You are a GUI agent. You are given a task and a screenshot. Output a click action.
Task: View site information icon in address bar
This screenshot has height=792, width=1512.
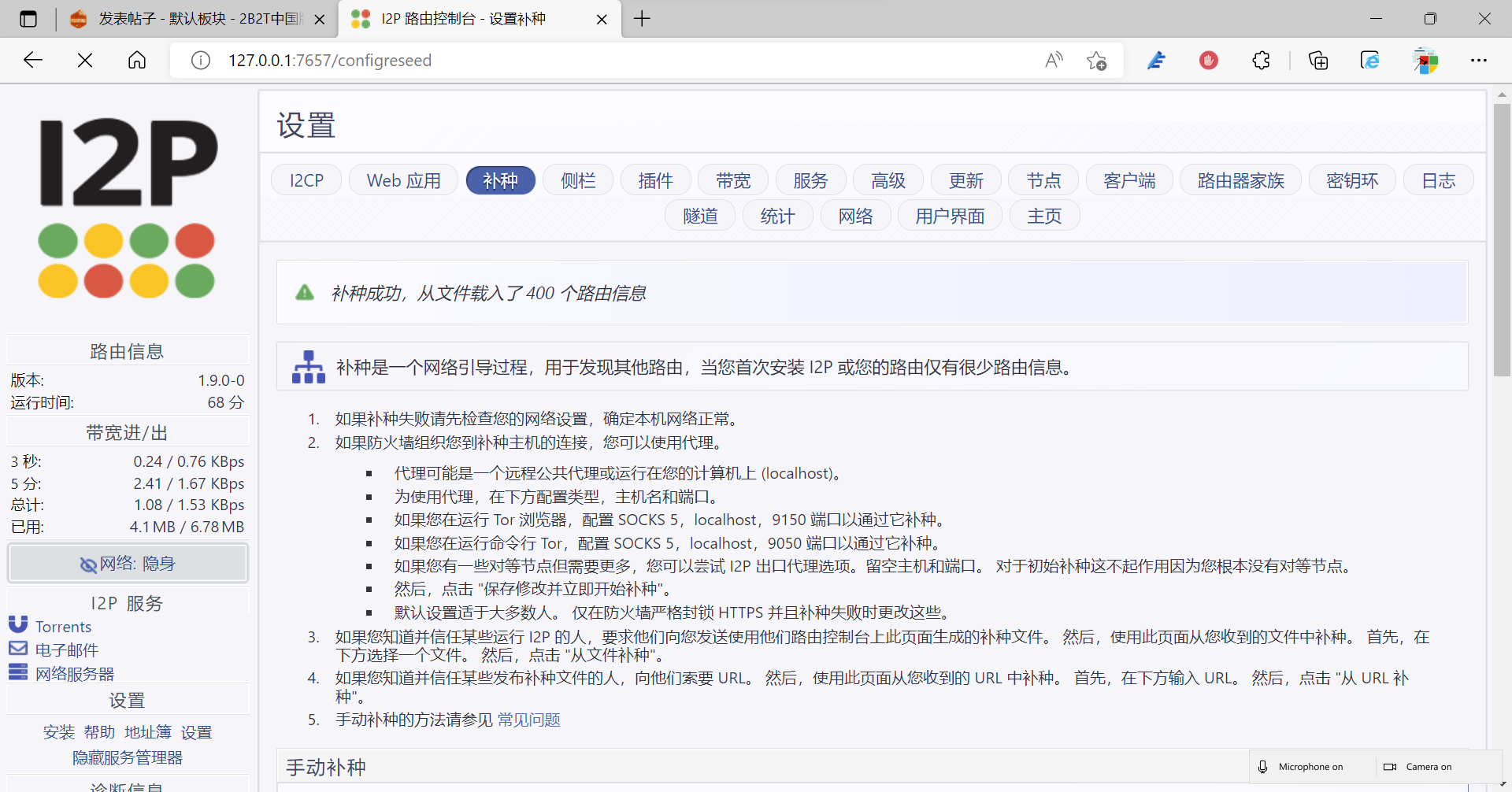click(201, 61)
